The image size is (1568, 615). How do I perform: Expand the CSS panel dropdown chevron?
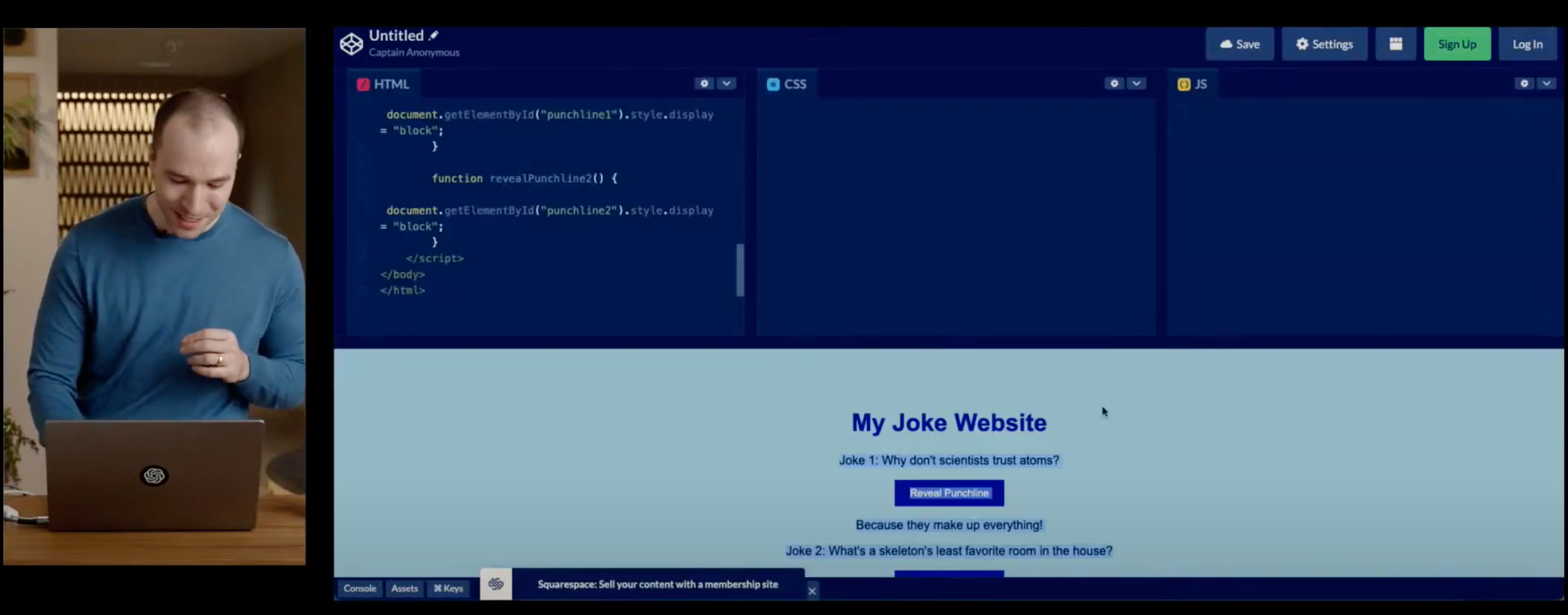point(1136,83)
